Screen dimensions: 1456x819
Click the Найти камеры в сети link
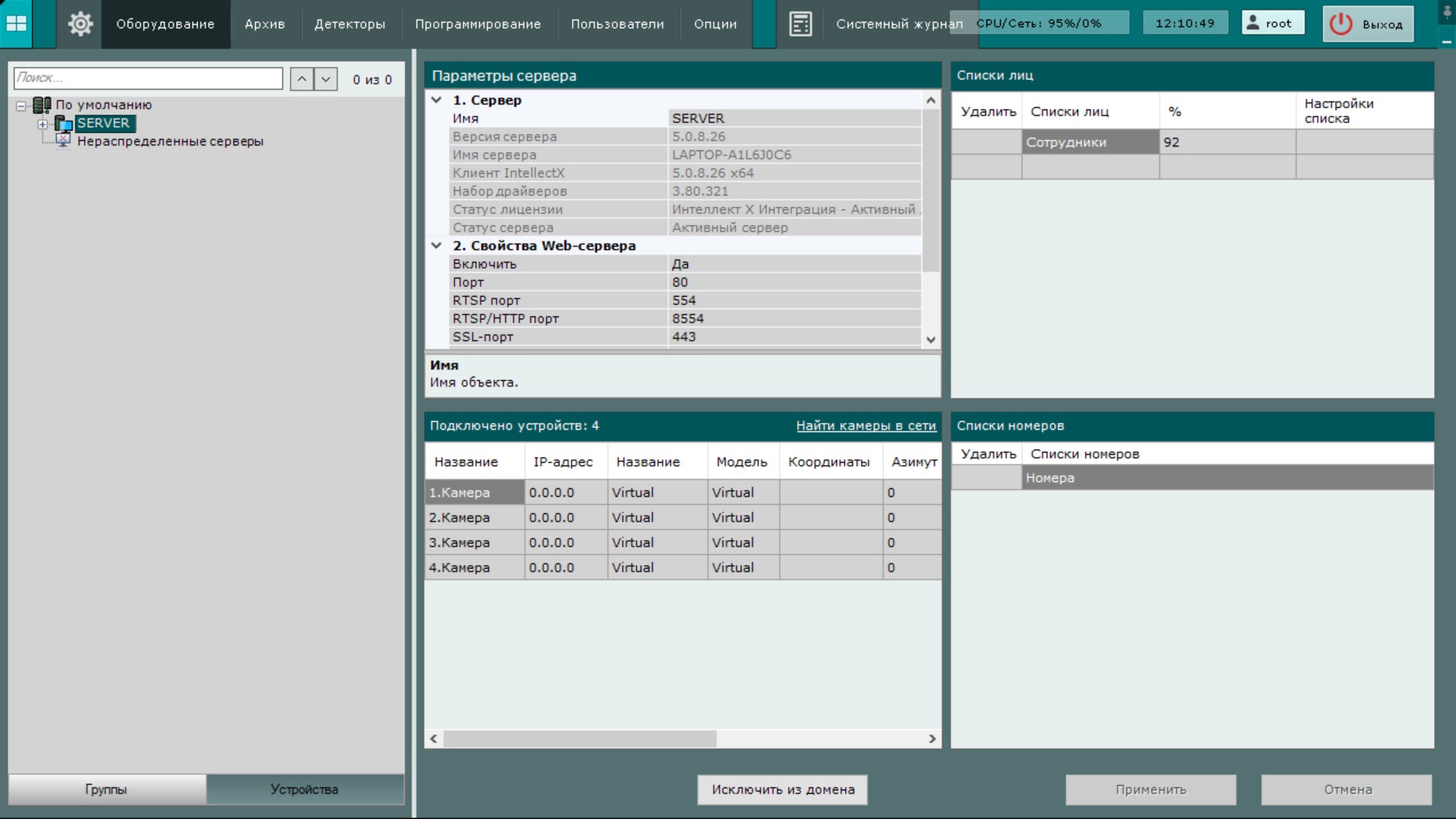point(865,426)
